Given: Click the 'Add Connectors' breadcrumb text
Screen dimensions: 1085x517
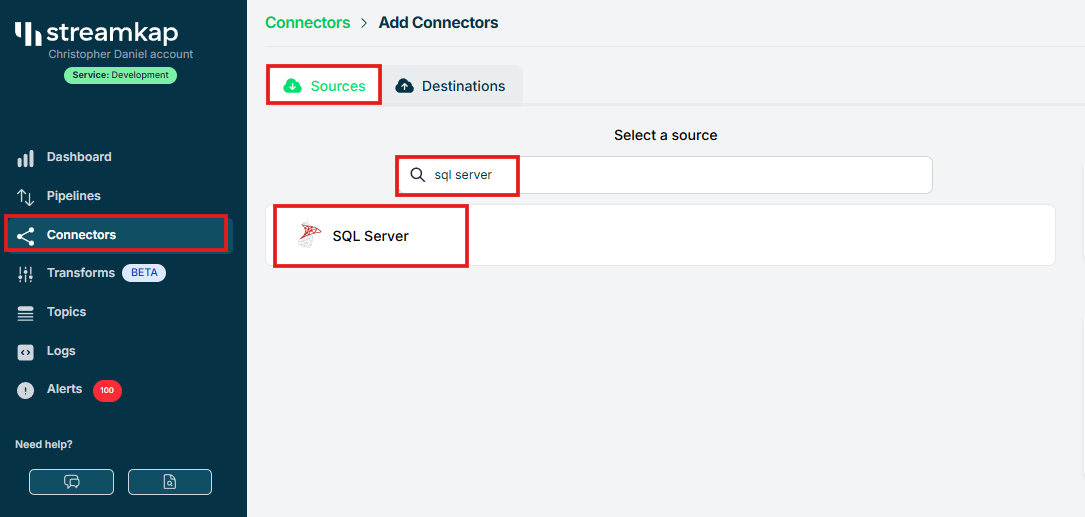Looking at the screenshot, I should (x=438, y=22).
